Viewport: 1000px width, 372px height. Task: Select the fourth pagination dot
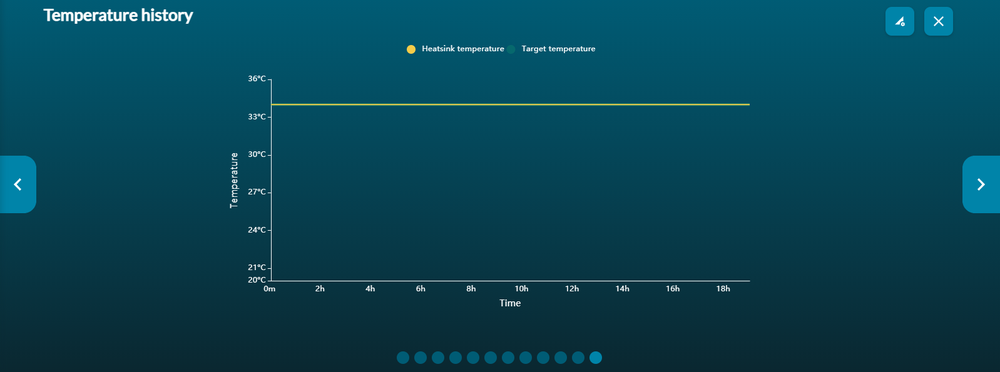[x=455, y=357]
